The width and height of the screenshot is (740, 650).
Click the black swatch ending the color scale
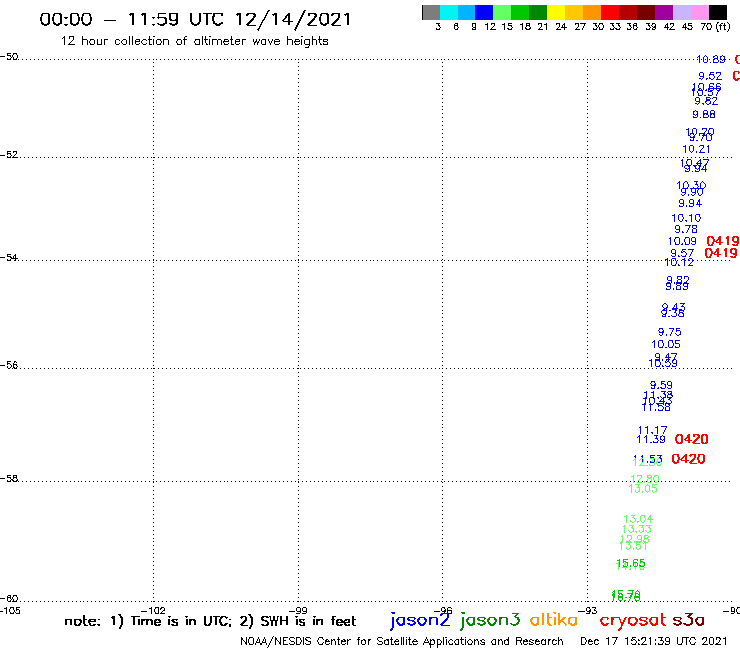pos(718,12)
